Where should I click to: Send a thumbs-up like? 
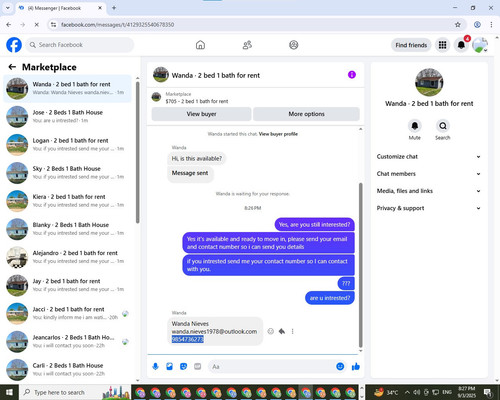tap(356, 367)
